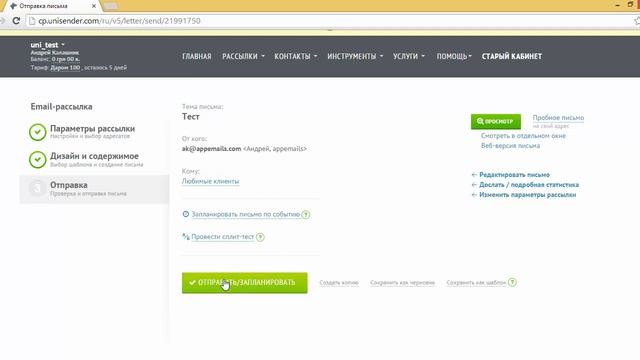Select the Отправка step
Screen dimensions: 640x360
coord(94,189)
